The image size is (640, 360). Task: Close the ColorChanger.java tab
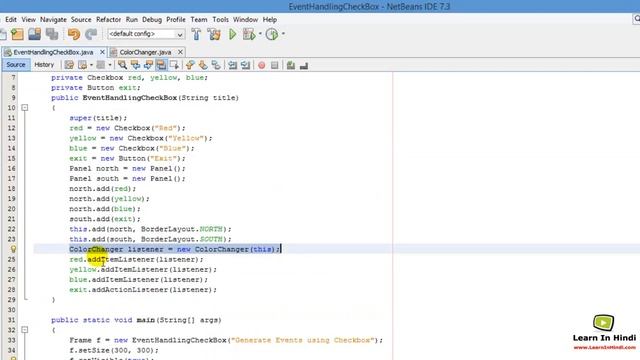(180, 52)
